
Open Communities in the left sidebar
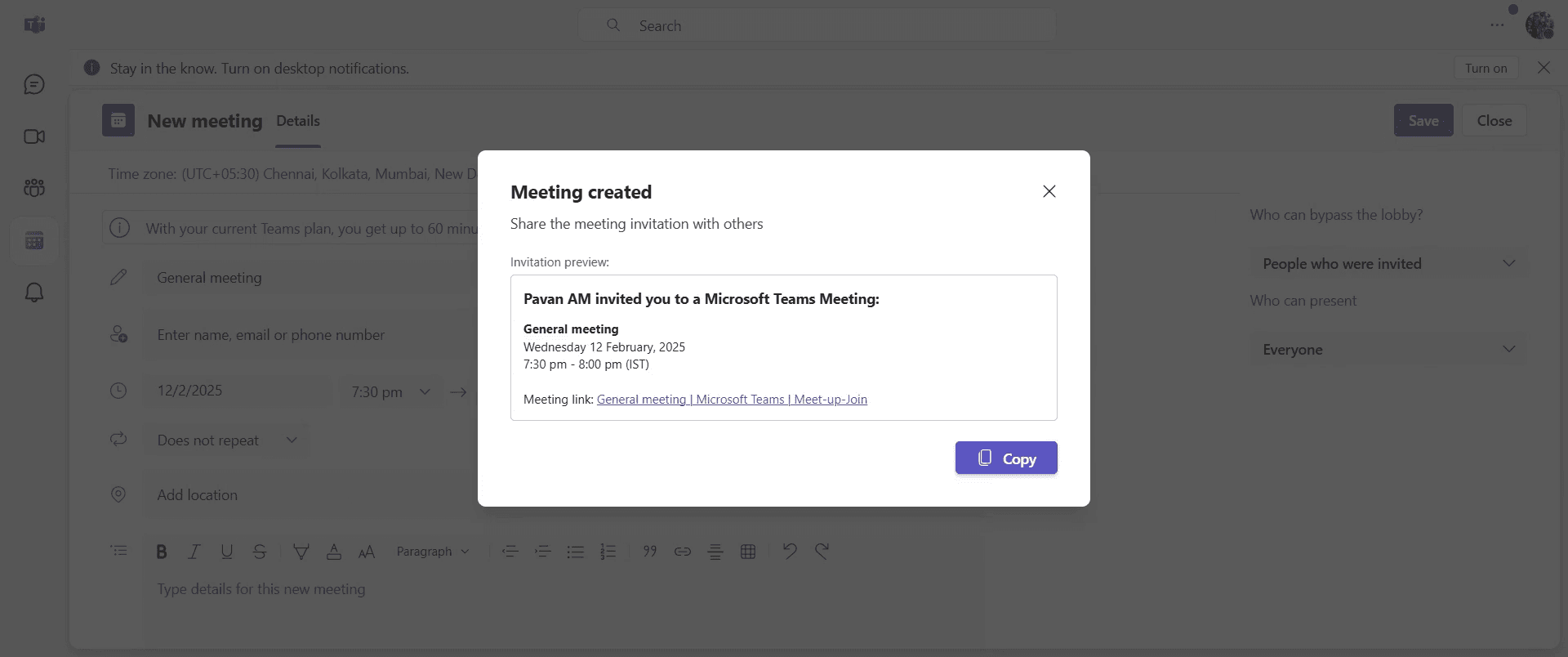click(34, 188)
